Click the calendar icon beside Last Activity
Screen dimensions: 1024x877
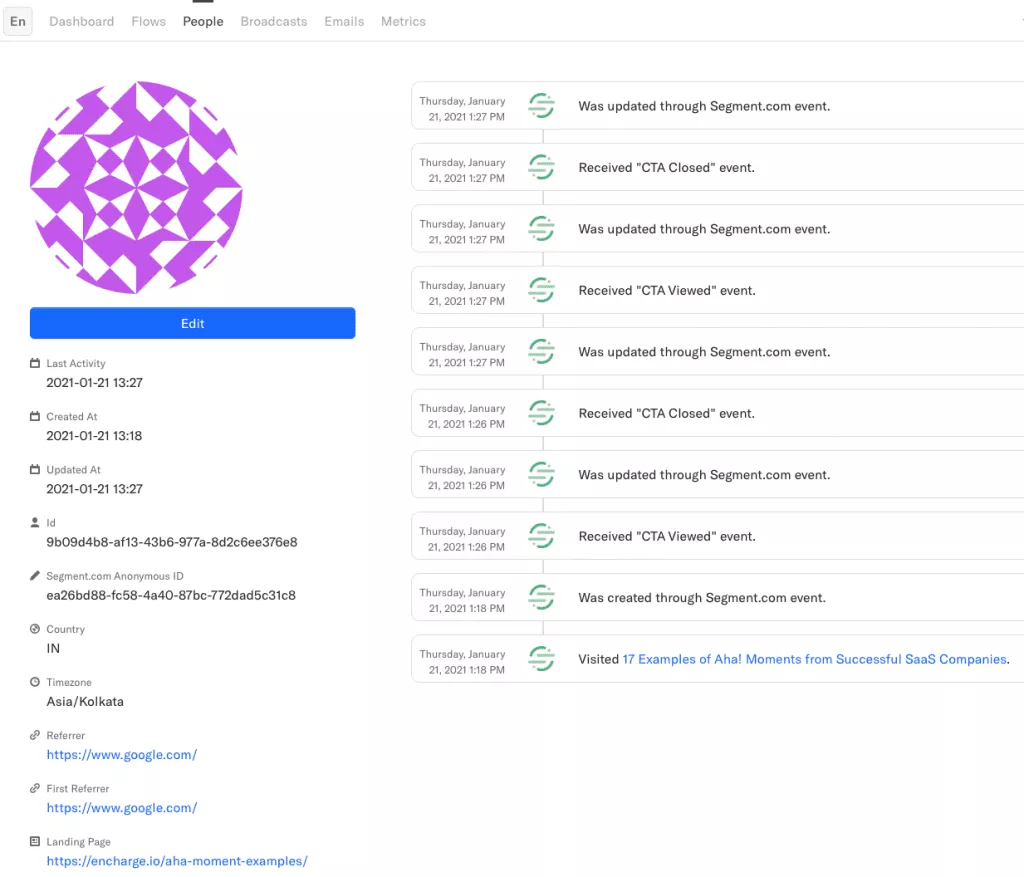click(35, 363)
